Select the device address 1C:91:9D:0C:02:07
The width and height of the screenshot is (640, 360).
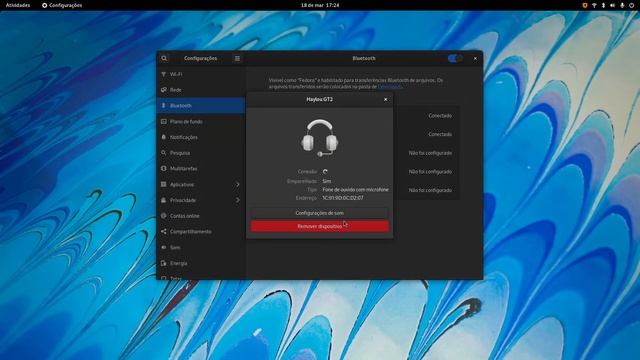[343, 198]
